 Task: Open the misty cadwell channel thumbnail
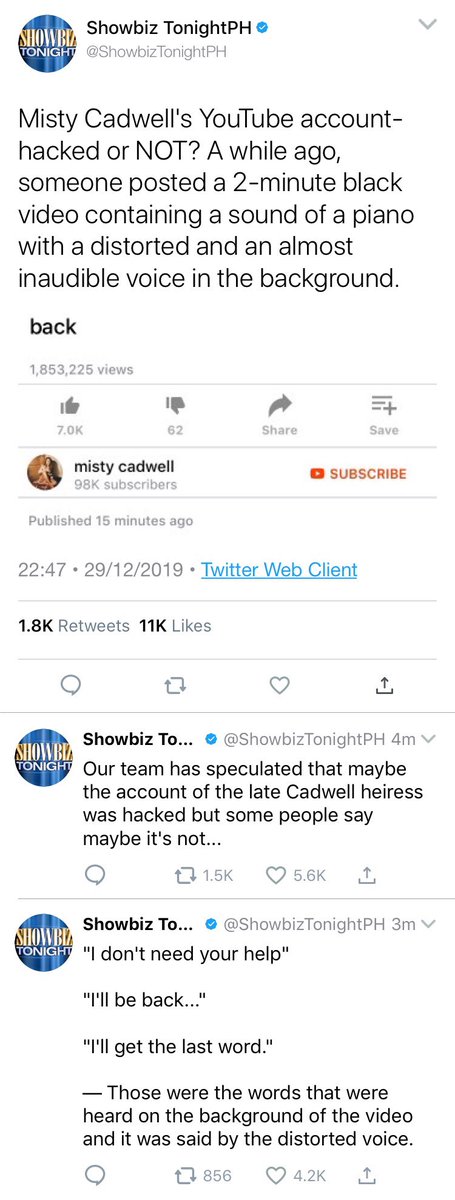[x=46, y=473]
